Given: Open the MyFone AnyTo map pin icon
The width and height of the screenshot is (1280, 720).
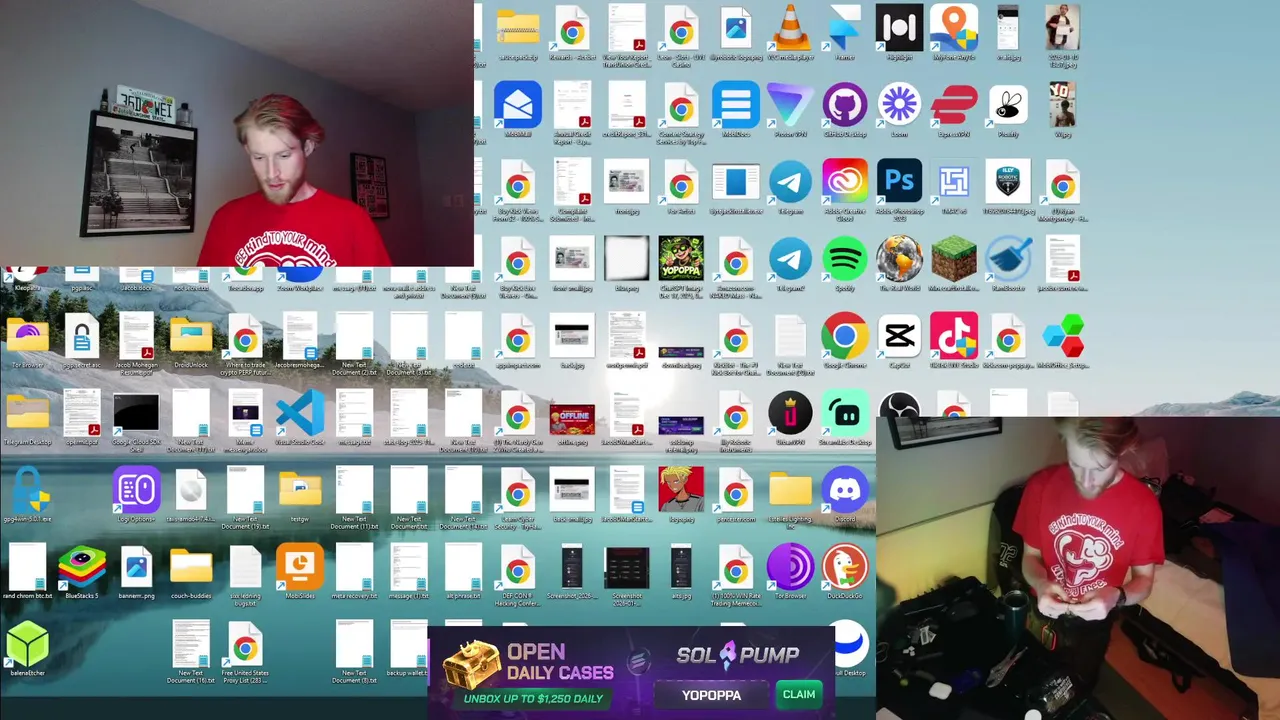Looking at the screenshot, I should 953,28.
